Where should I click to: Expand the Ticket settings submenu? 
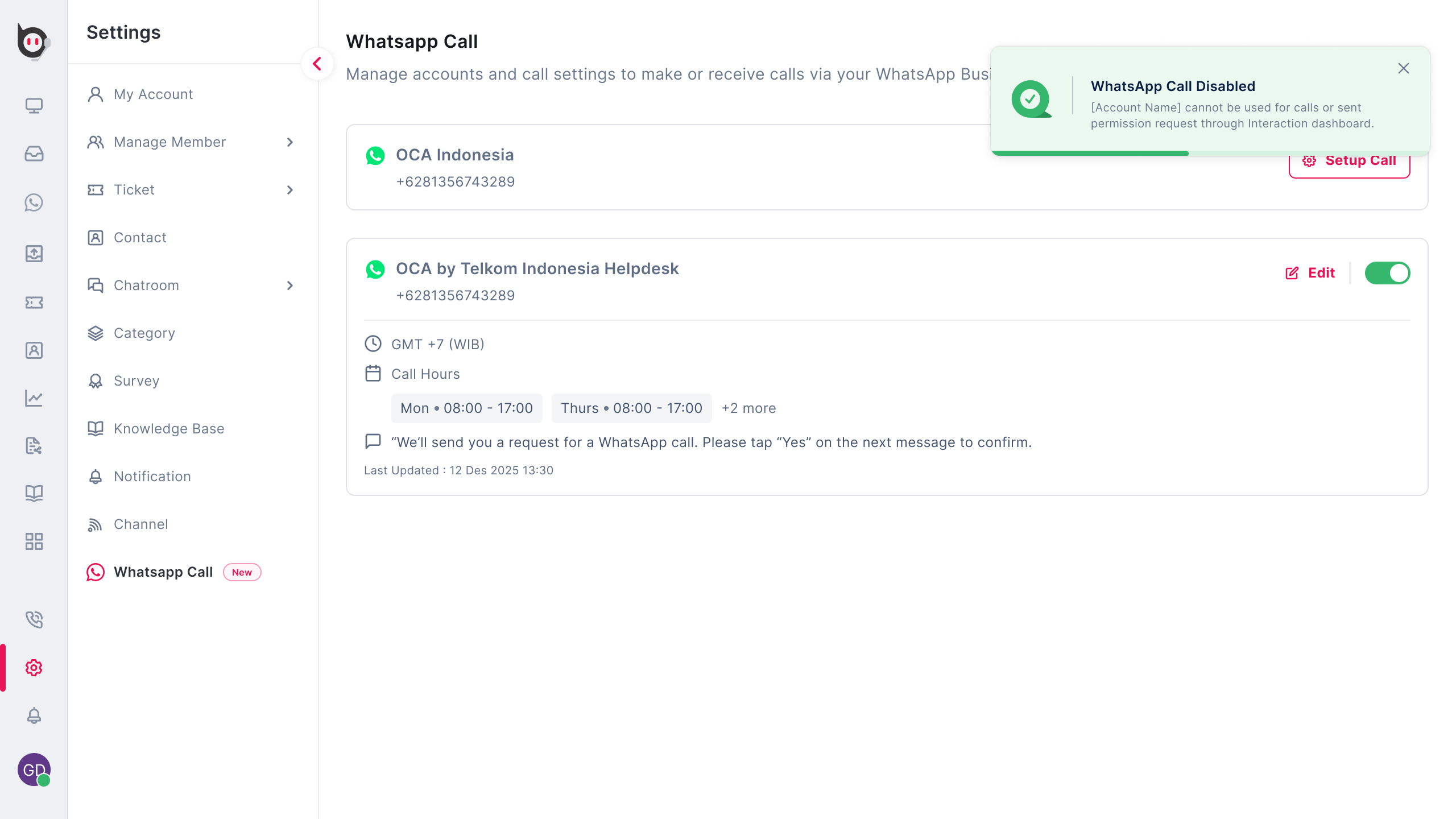tap(290, 190)
